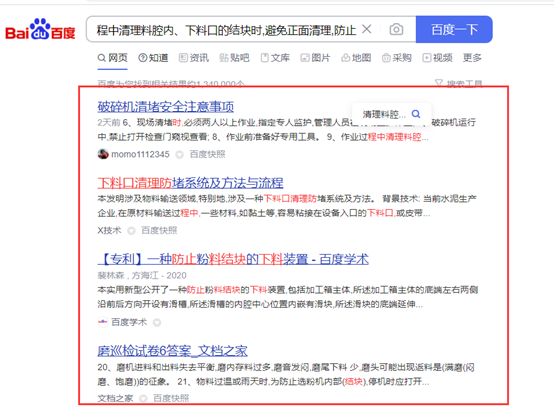
Task: Select the 网页 tab
Action: [112, 58]
